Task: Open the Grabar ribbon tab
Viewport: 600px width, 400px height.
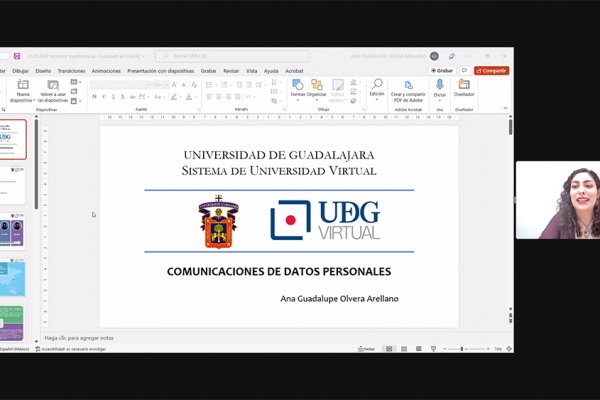Action: tap(209, 71)
